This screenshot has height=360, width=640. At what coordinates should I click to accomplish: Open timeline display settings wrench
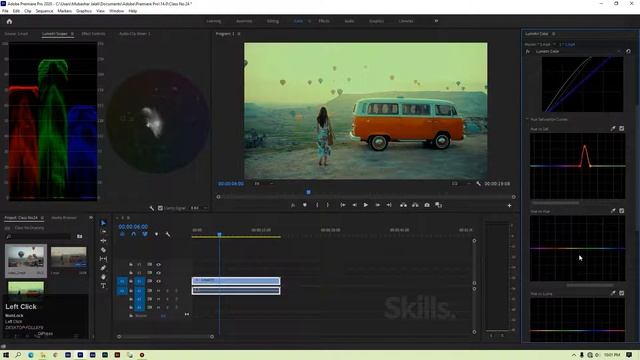pyautogui.click(x=168, y=234)
